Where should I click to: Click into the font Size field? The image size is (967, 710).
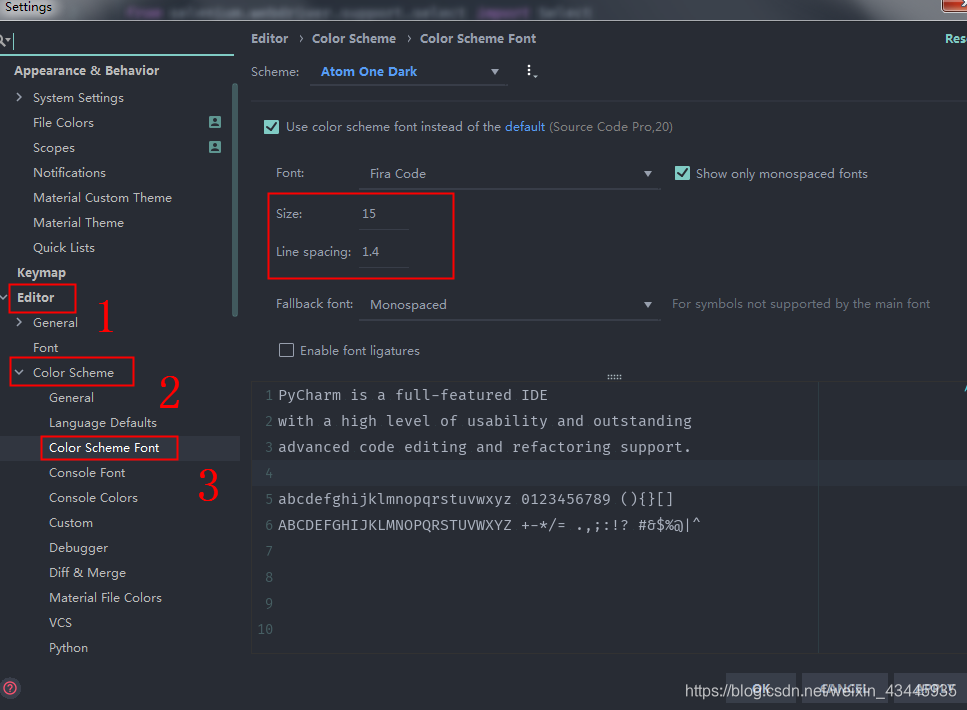384,214
